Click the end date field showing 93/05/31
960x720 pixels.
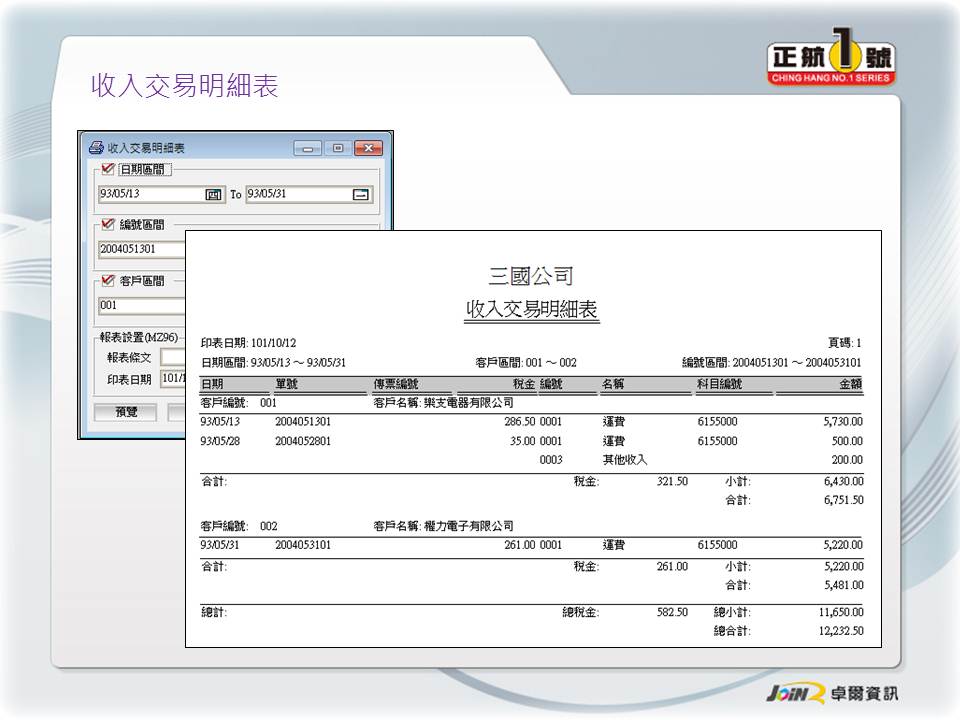[x=298, y=194]
